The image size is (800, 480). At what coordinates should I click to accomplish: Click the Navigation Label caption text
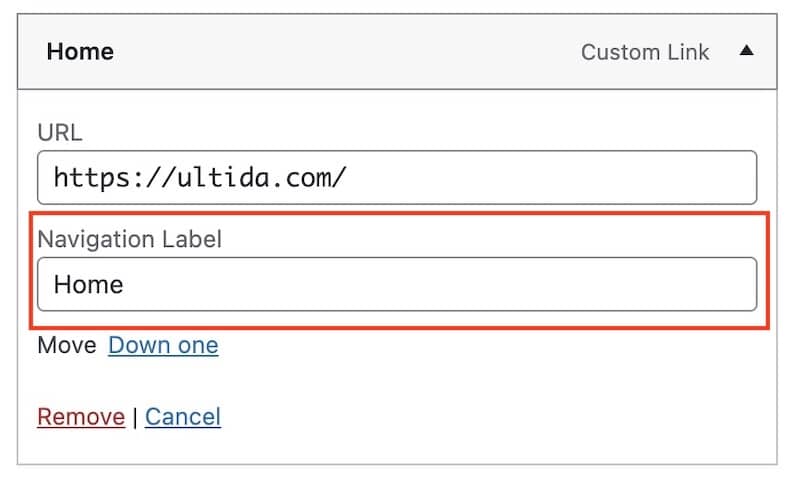[x=130, y=239]
